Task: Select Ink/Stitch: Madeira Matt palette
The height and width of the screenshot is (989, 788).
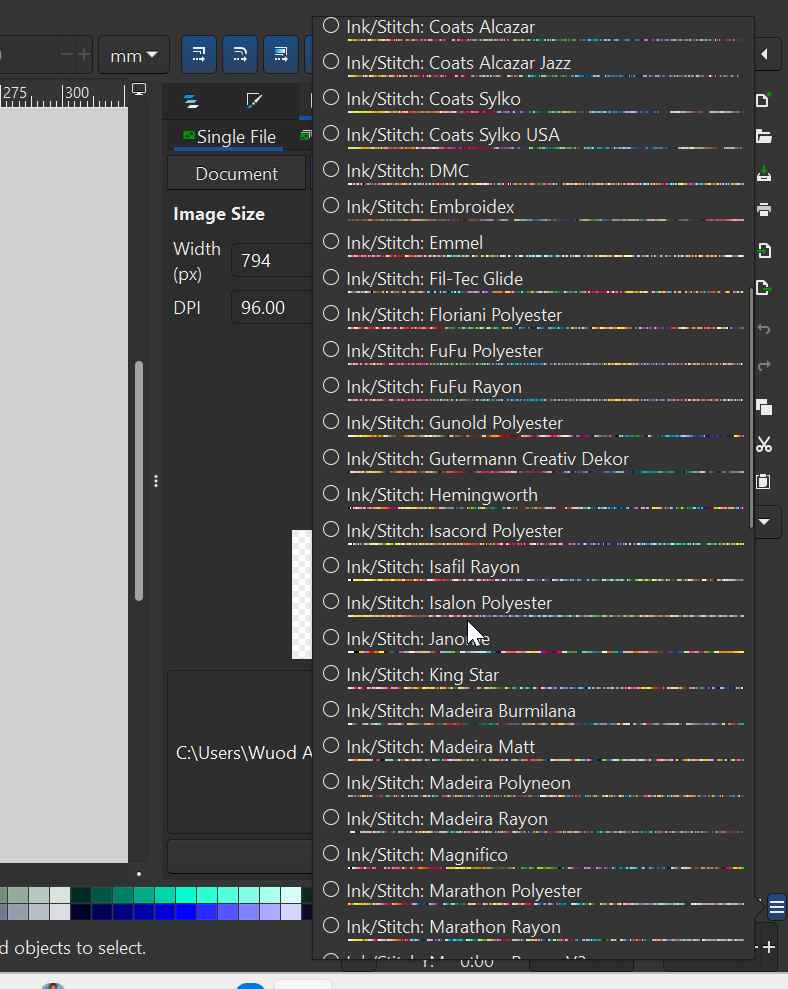Action: click(x=533, y=748)
